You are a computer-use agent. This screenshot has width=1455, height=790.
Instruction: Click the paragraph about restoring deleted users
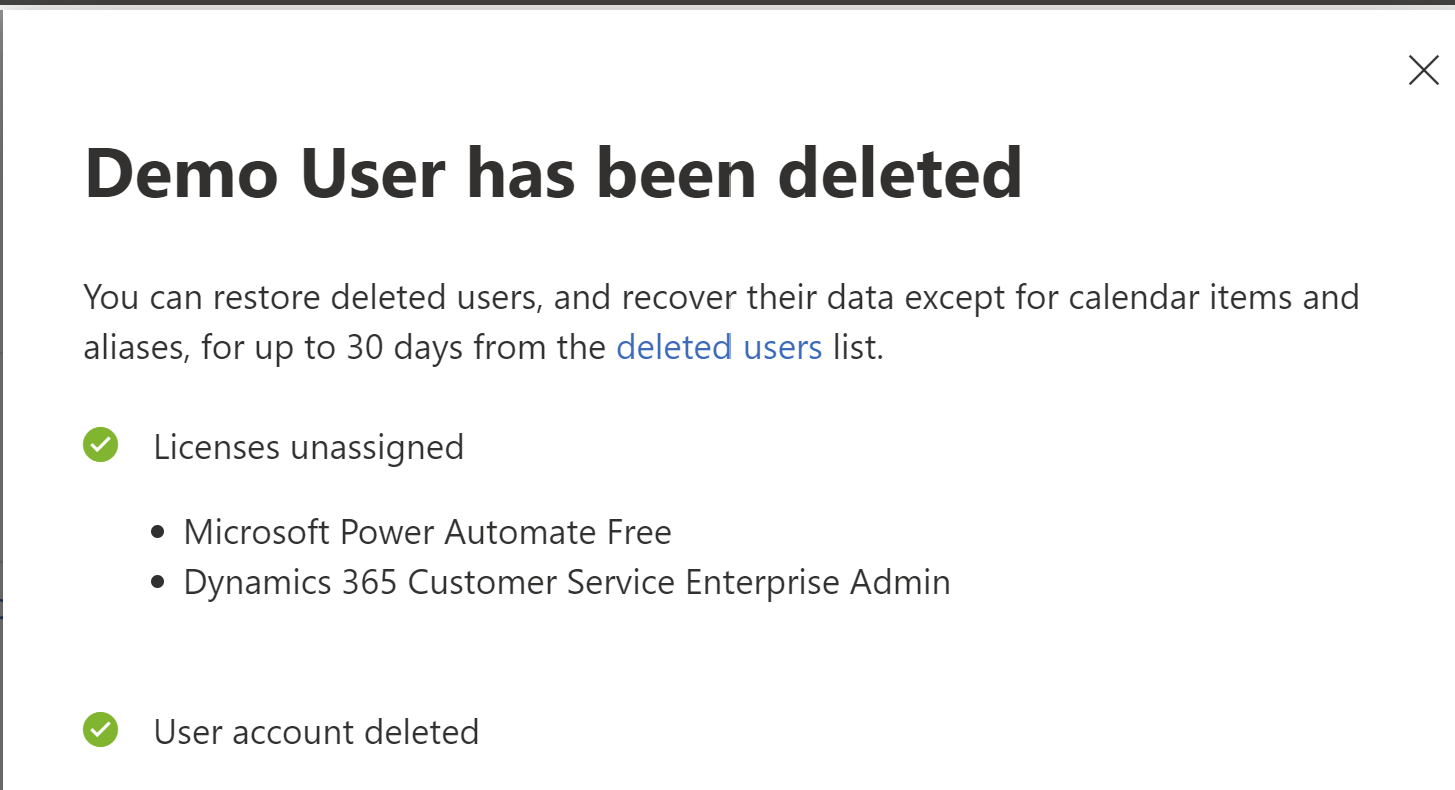[720, 322]
